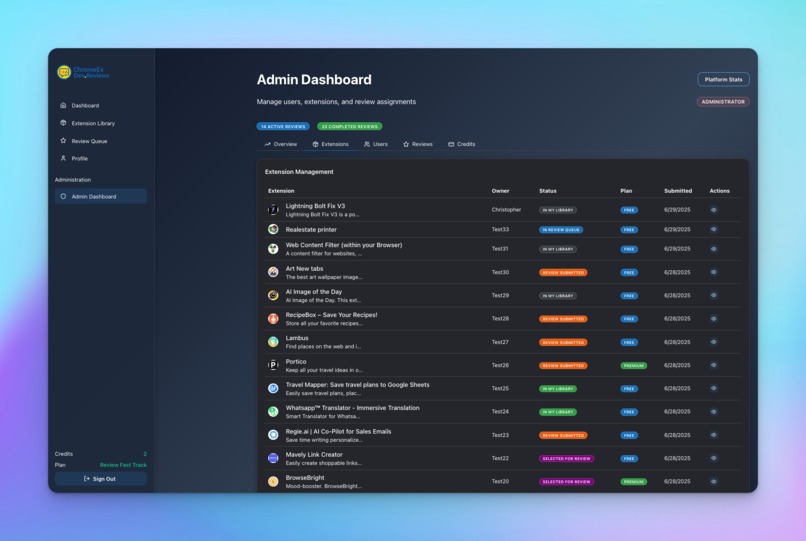Image resolution: width=806 pixels, height=541 pixels.
Task: Click In Review Queue status of Realestate printer
Action: (x=561, y=230)
